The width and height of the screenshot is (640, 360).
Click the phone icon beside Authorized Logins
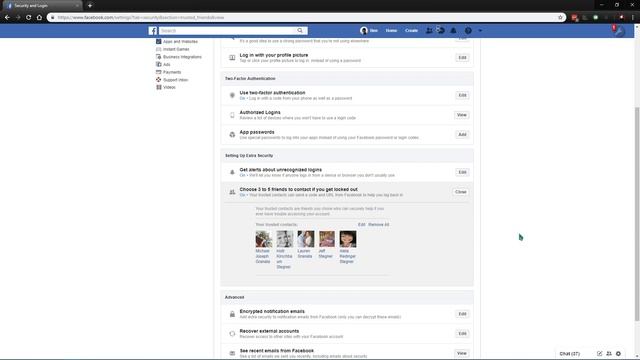point(232,115)
